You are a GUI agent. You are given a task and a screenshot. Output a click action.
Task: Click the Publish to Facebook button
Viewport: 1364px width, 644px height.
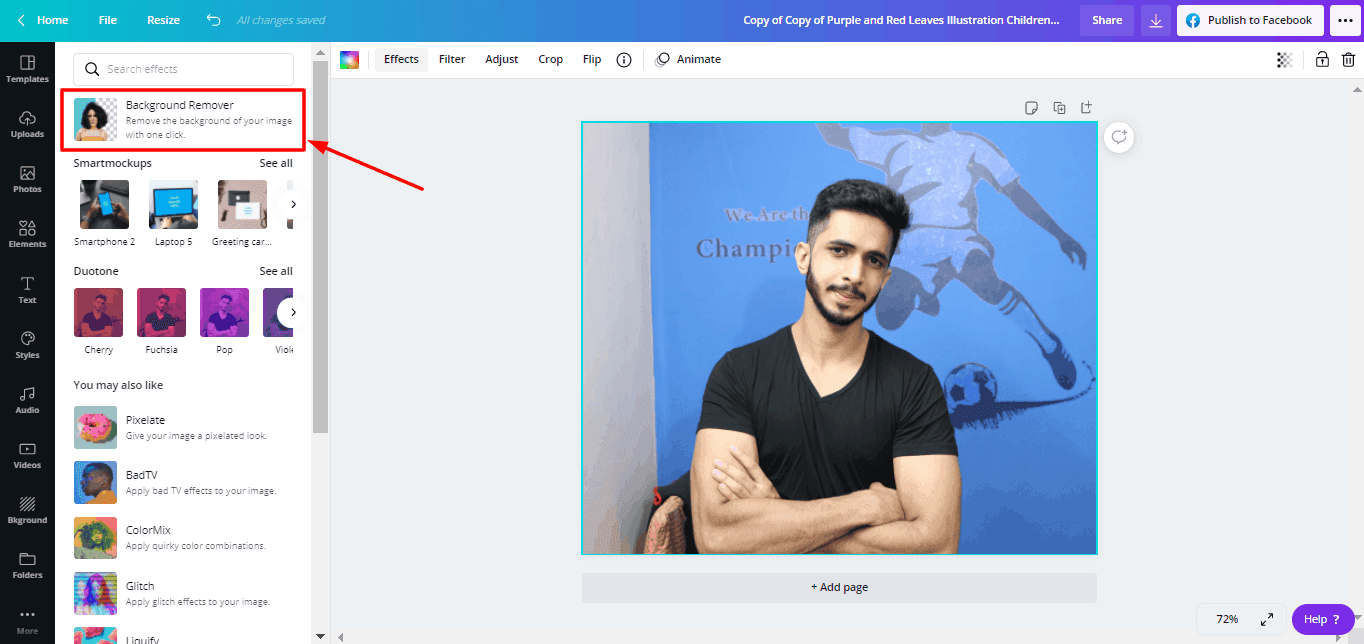click(x=1249, y=20)
